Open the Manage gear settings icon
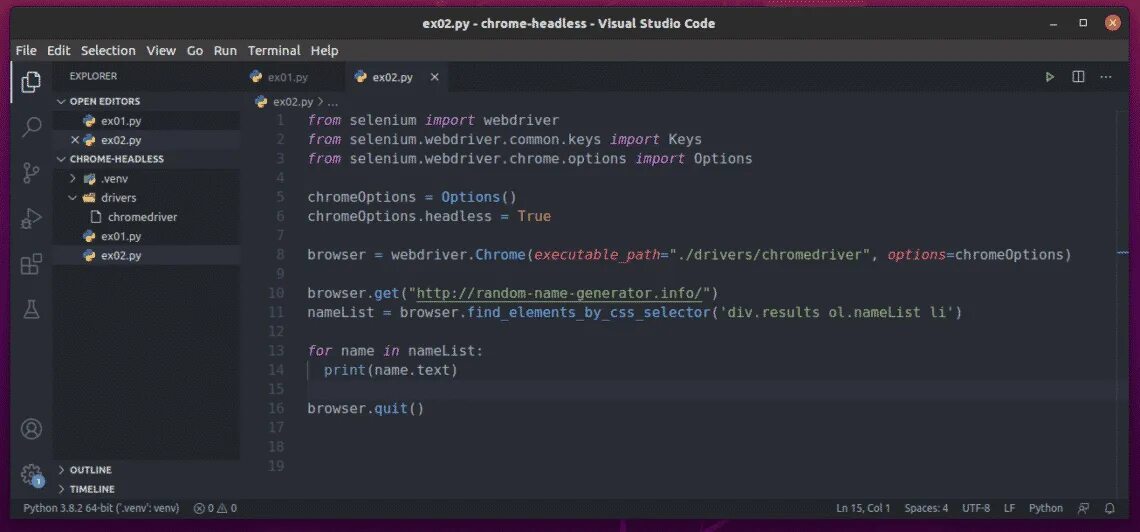This screenshot has height=532, width=1140. click(31, 475)
